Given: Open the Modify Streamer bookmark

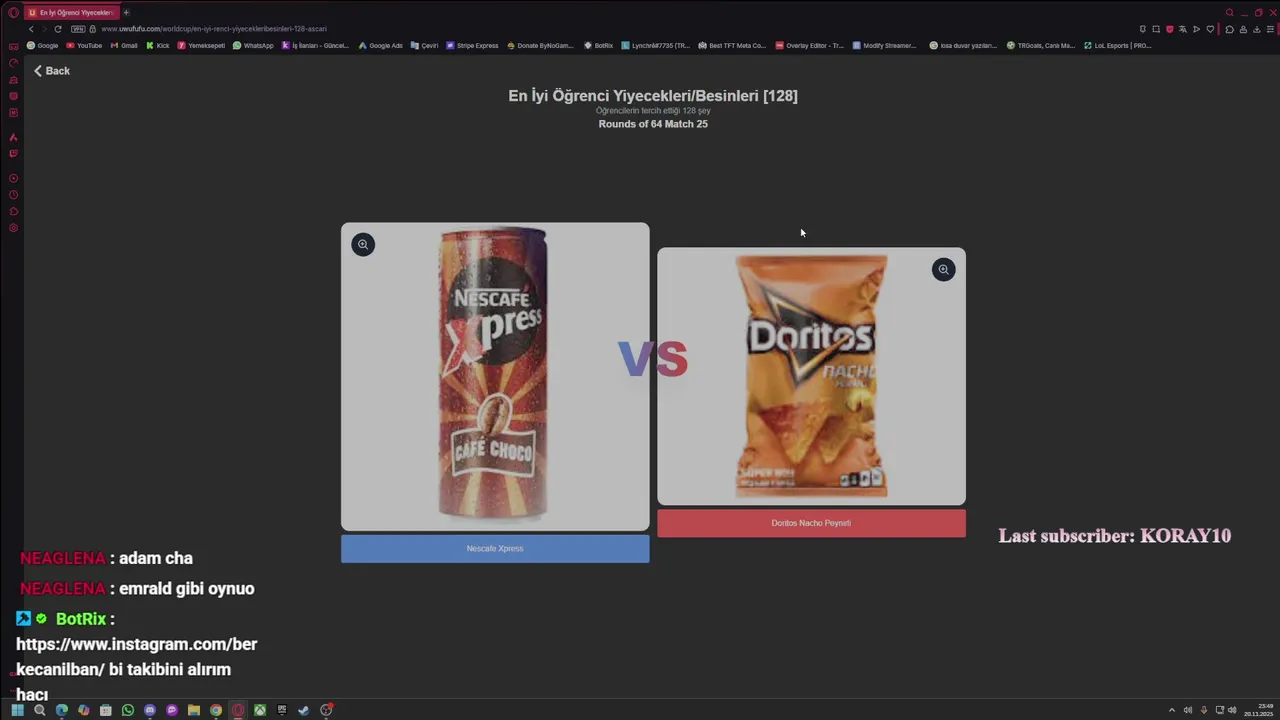Looking at the screenshot, I should 884,46.
